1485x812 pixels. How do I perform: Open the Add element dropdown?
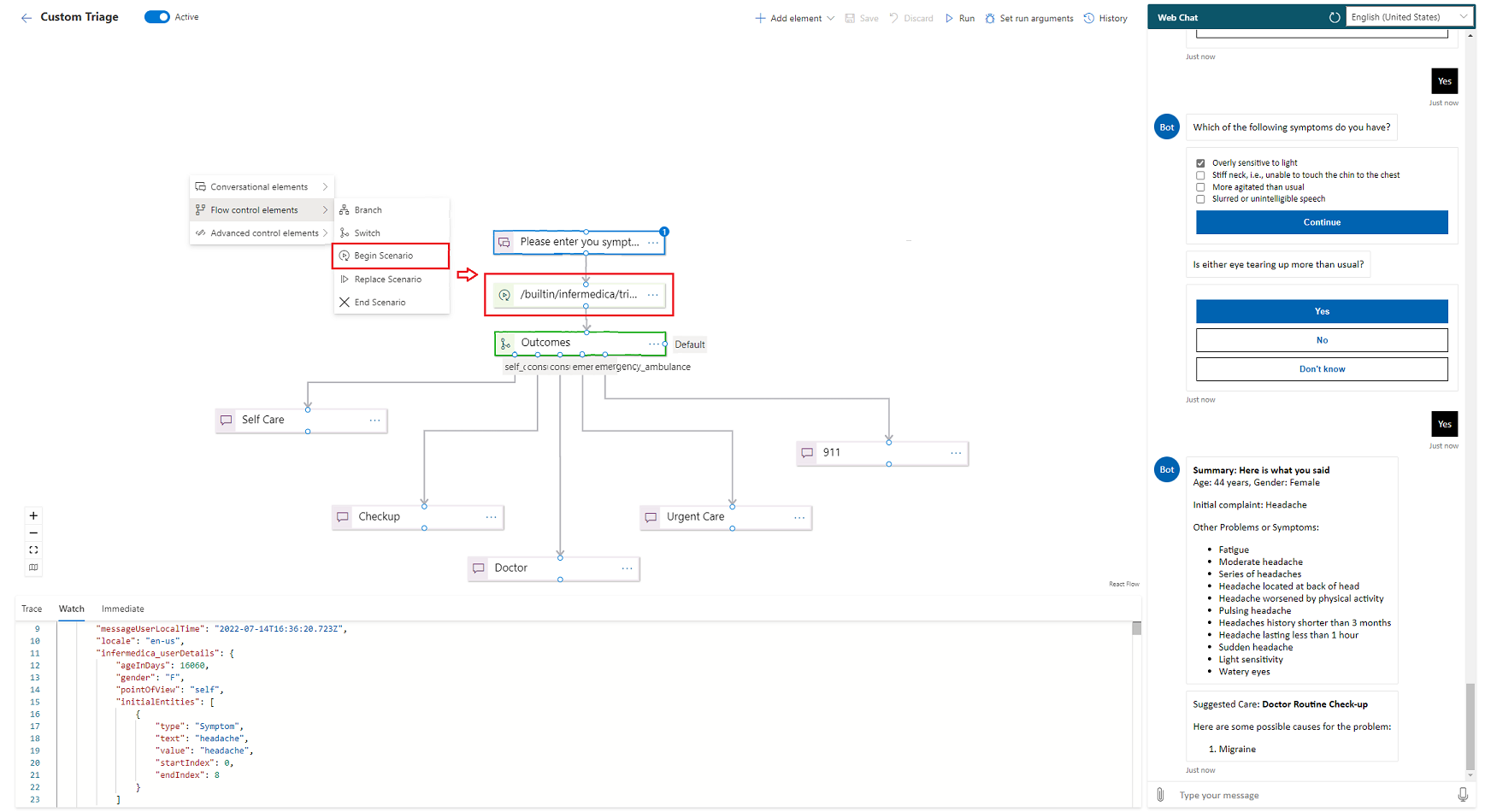click(x=793, y=18)
